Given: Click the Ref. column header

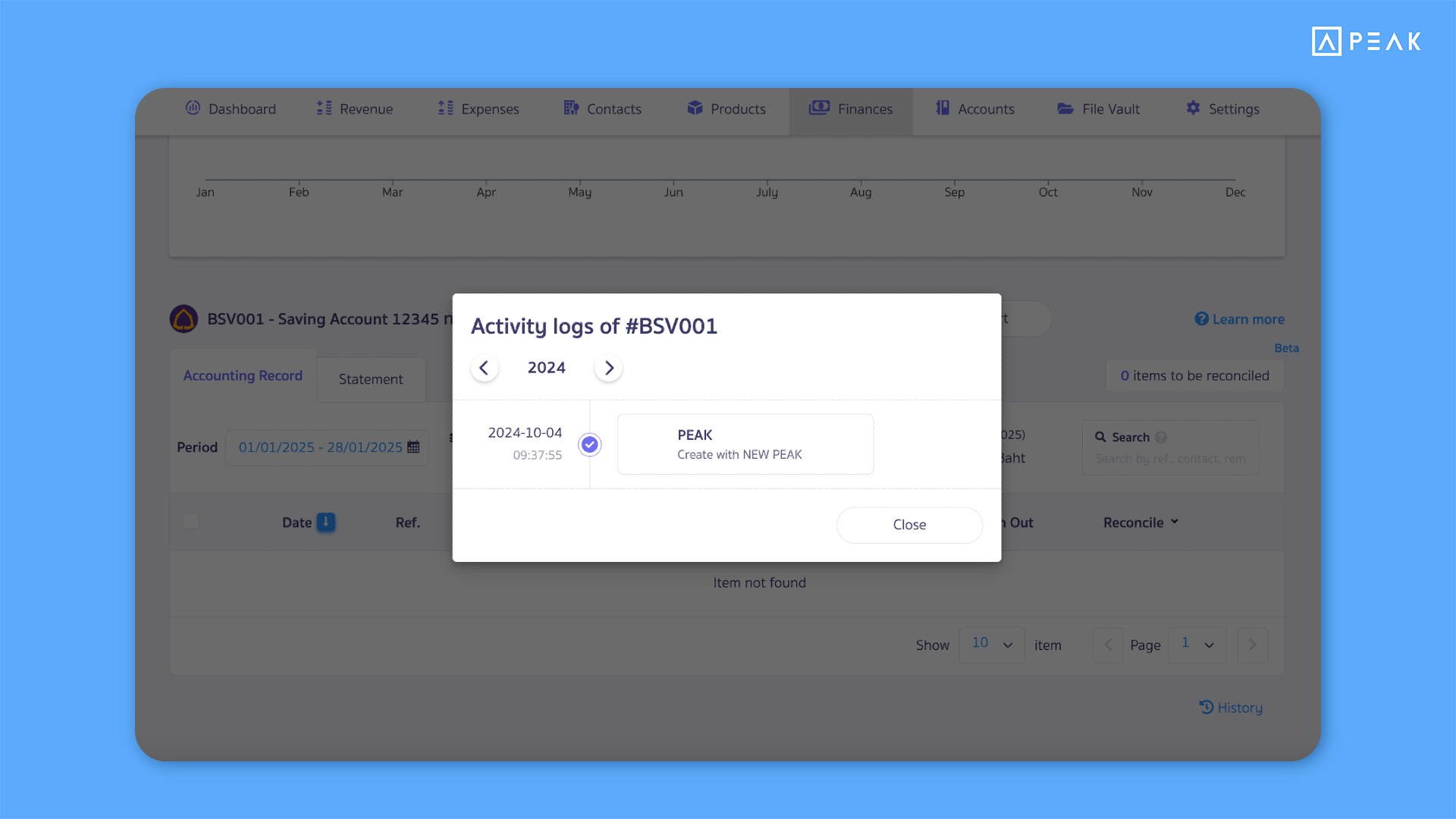Looking at the screenshot, I should 407,522.
